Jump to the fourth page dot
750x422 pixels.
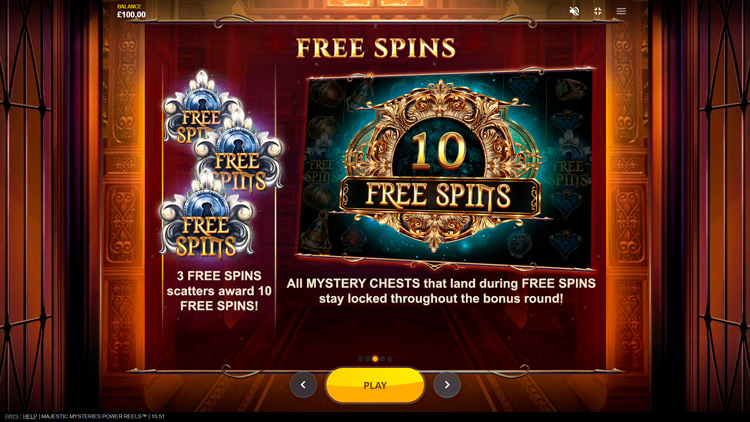pyautogui.click(x=382, y=359)
